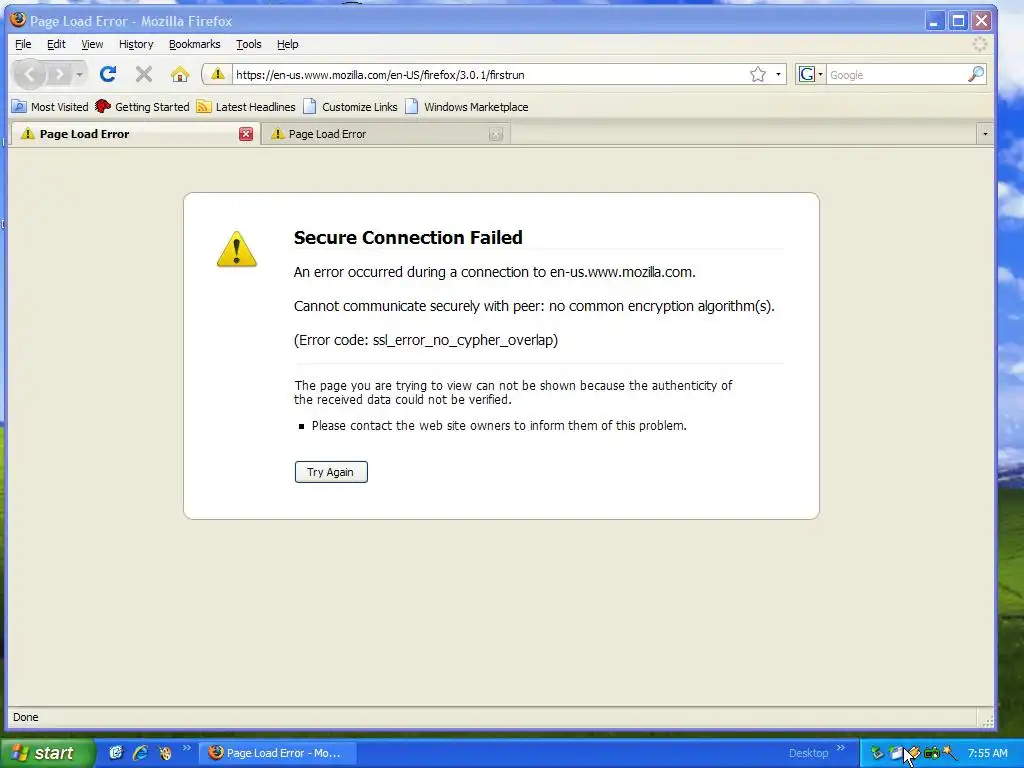Click the search magnifying glass icon
This screenshot has height=768, width=1024.
[x=976, y=74]
